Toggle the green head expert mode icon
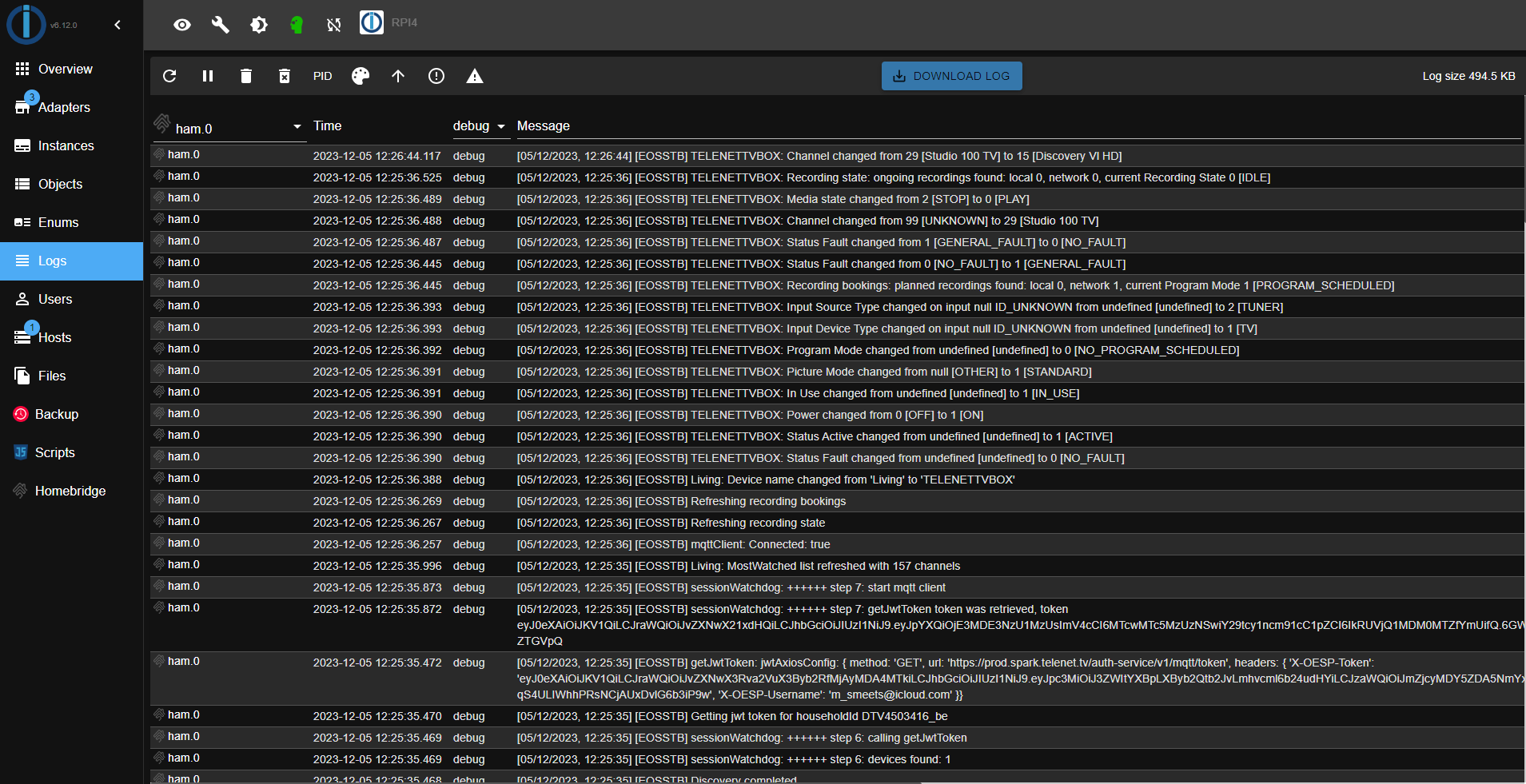This screenshot has height=784, width=1526. (x=297, y=25)
